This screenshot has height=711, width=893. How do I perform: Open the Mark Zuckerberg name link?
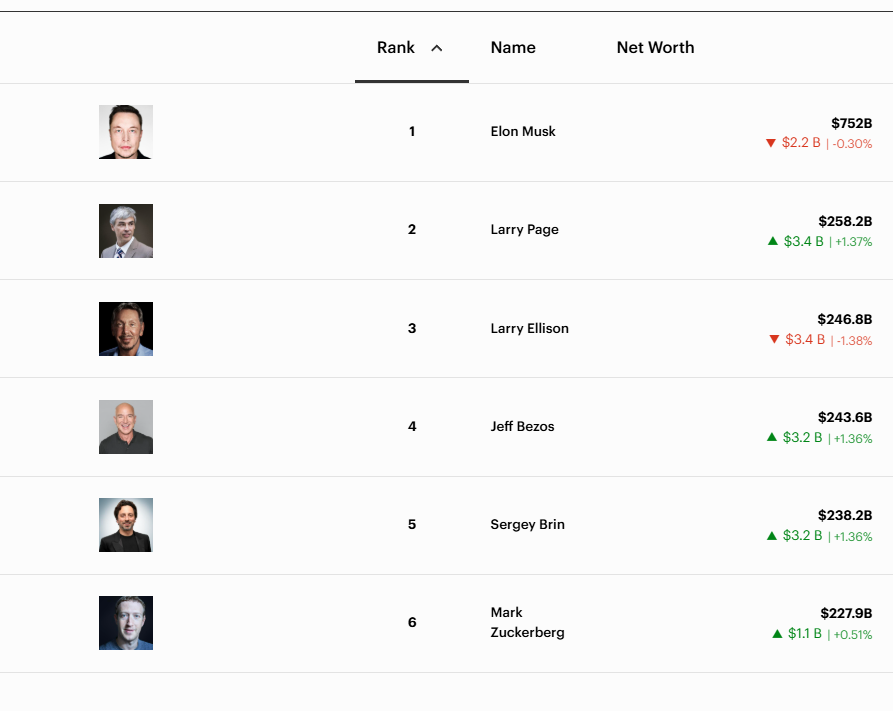527,622
